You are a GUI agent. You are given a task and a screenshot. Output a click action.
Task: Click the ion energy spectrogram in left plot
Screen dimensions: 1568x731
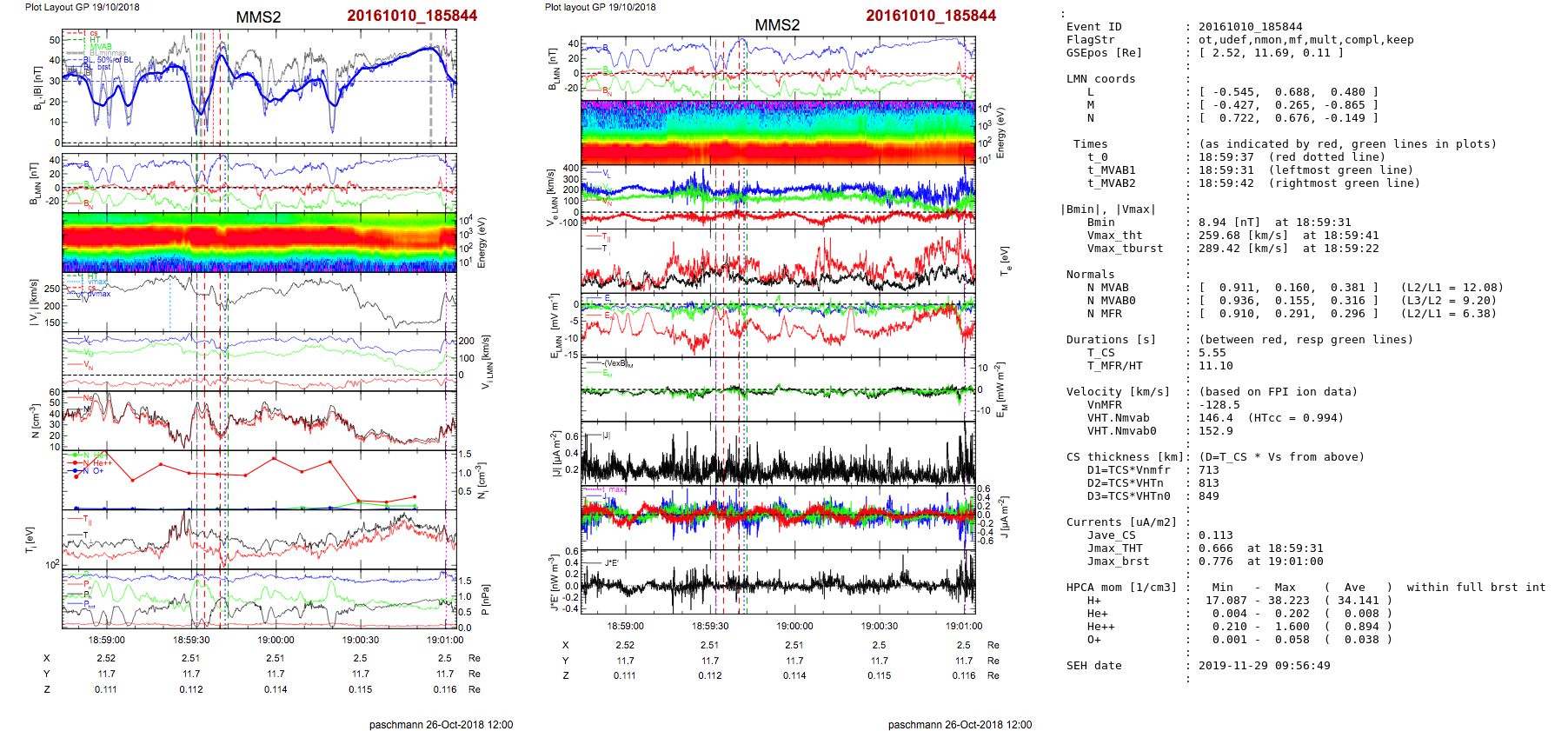click(x=259, y=242)
